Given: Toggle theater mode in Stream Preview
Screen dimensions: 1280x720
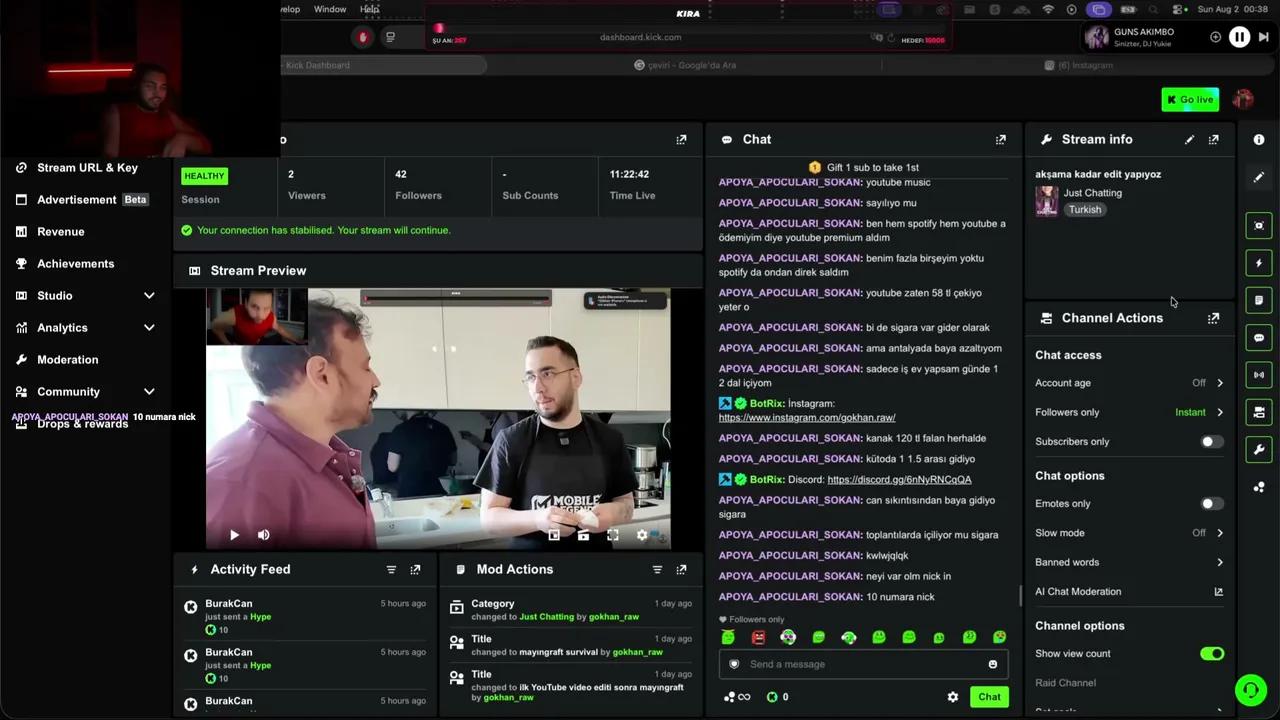Looking at the screenshot, I should point(583,535).
